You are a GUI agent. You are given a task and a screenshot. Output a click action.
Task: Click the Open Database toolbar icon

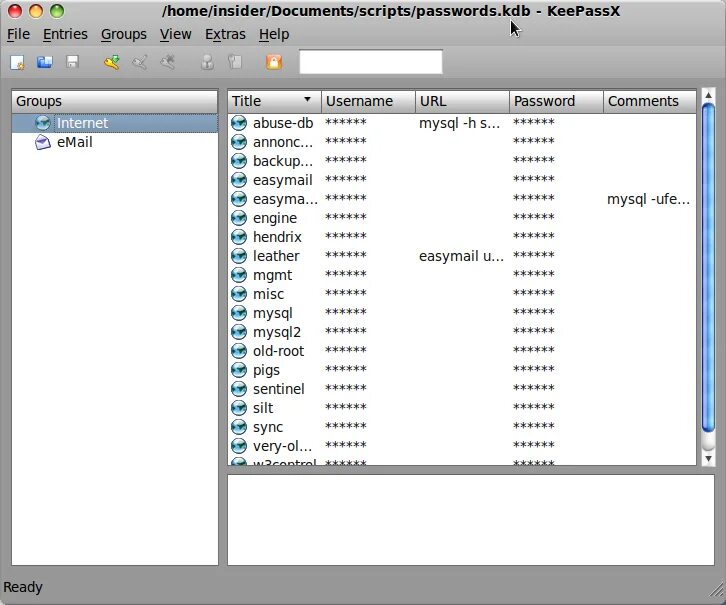click(45, 62)
